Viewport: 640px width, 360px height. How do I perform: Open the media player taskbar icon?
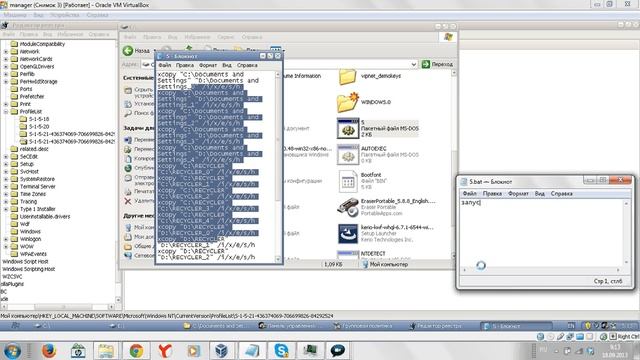coord(193,351)
